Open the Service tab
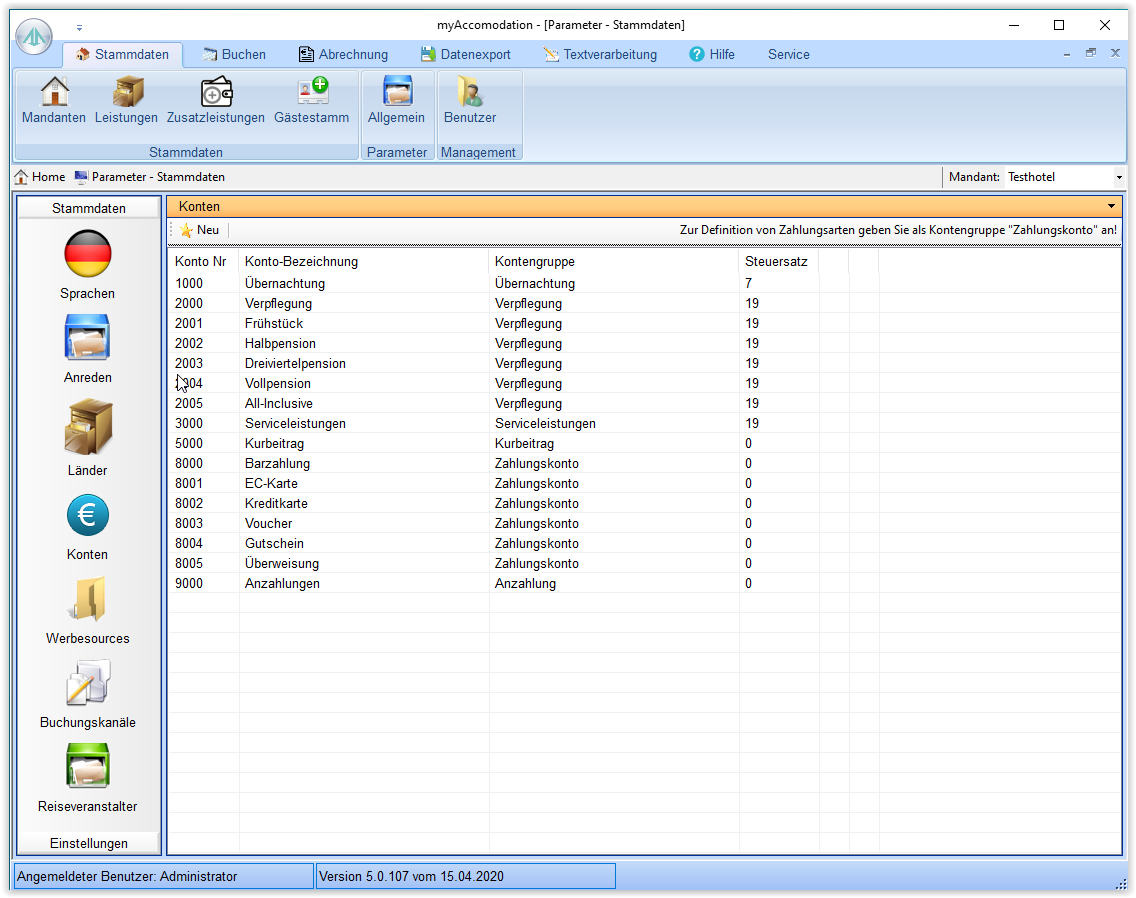 (788, 54)
